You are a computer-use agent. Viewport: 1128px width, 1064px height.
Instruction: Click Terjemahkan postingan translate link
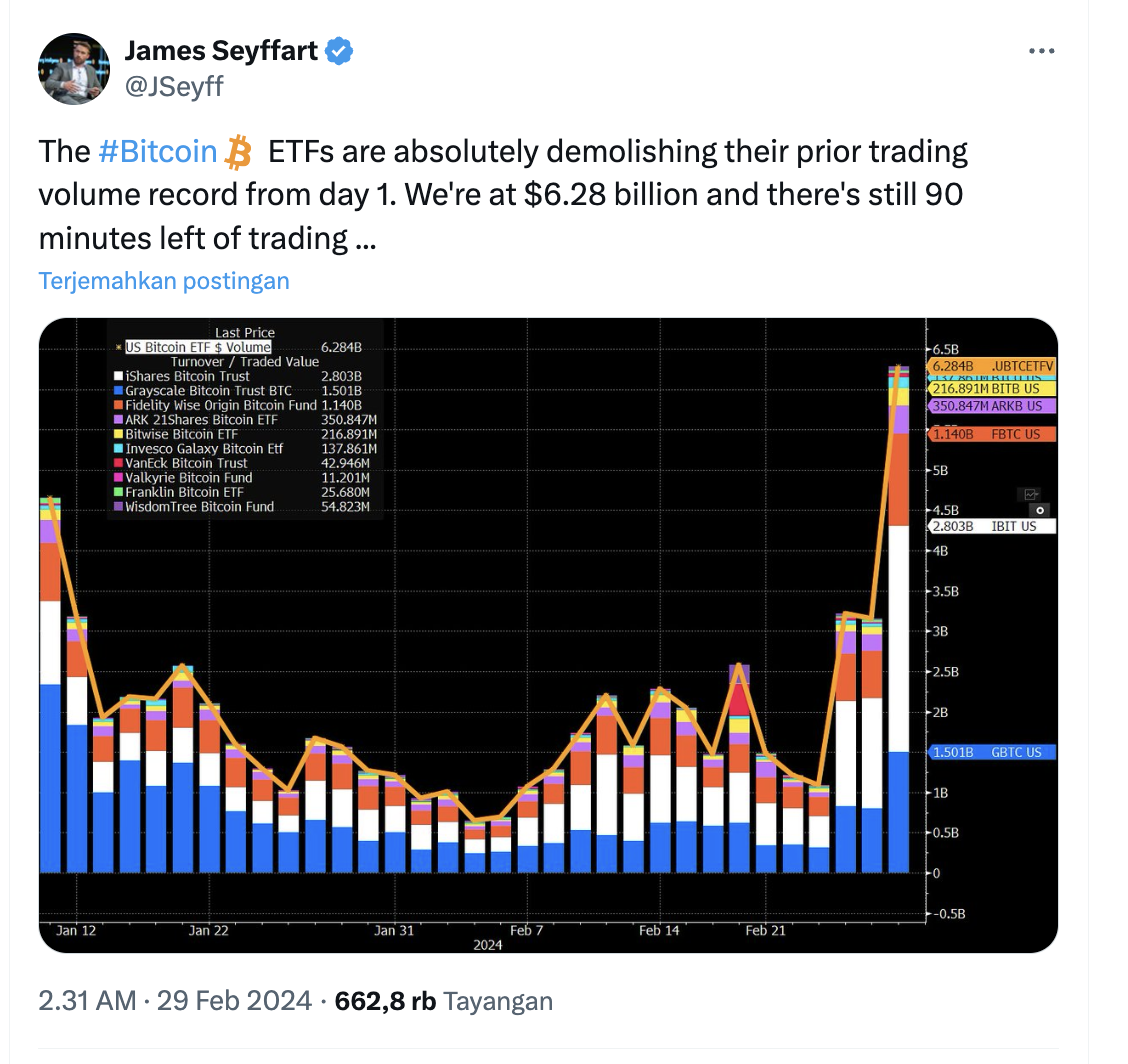164,281
